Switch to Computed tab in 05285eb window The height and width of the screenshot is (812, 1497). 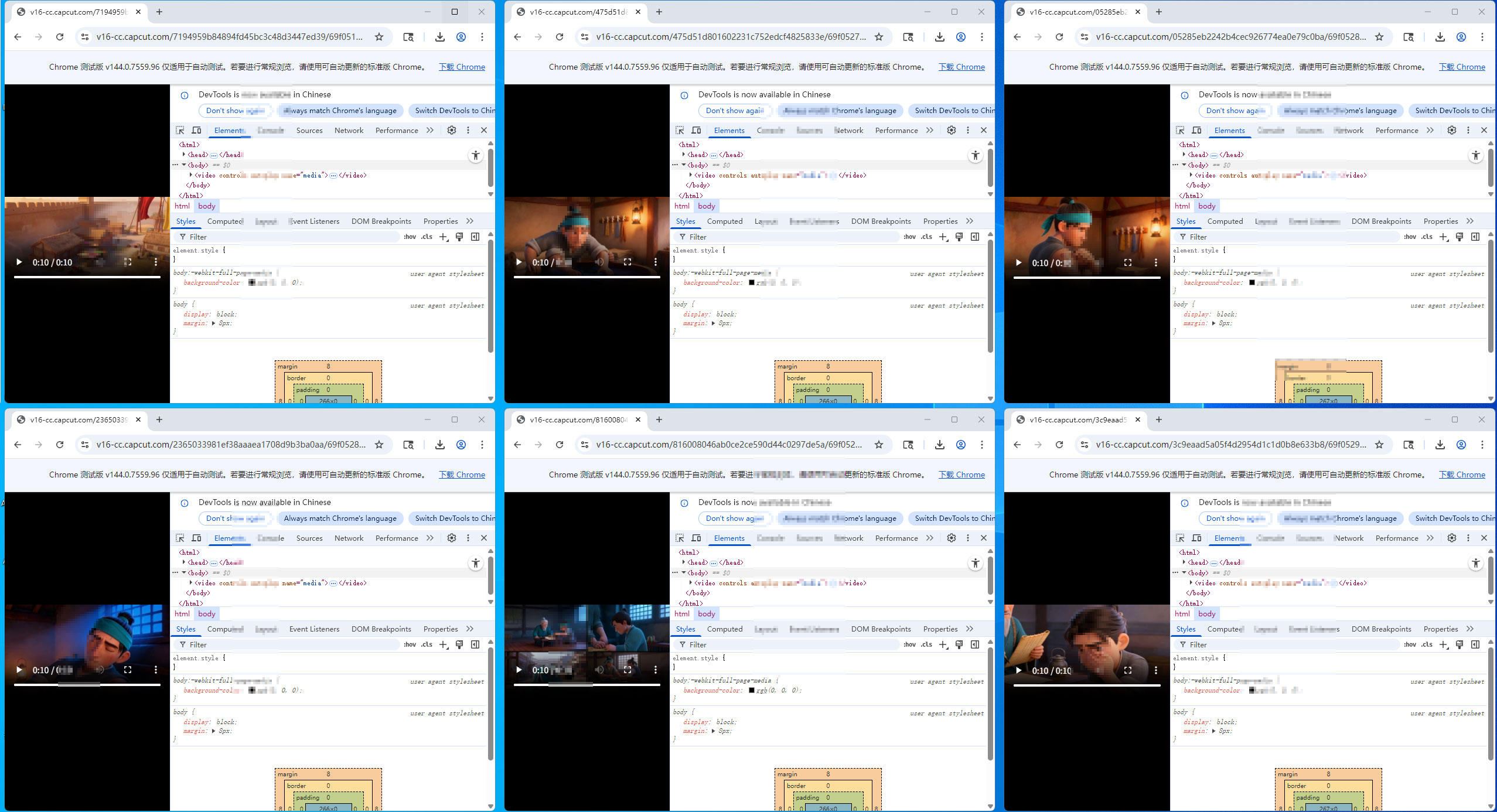tap(1225, 221)
